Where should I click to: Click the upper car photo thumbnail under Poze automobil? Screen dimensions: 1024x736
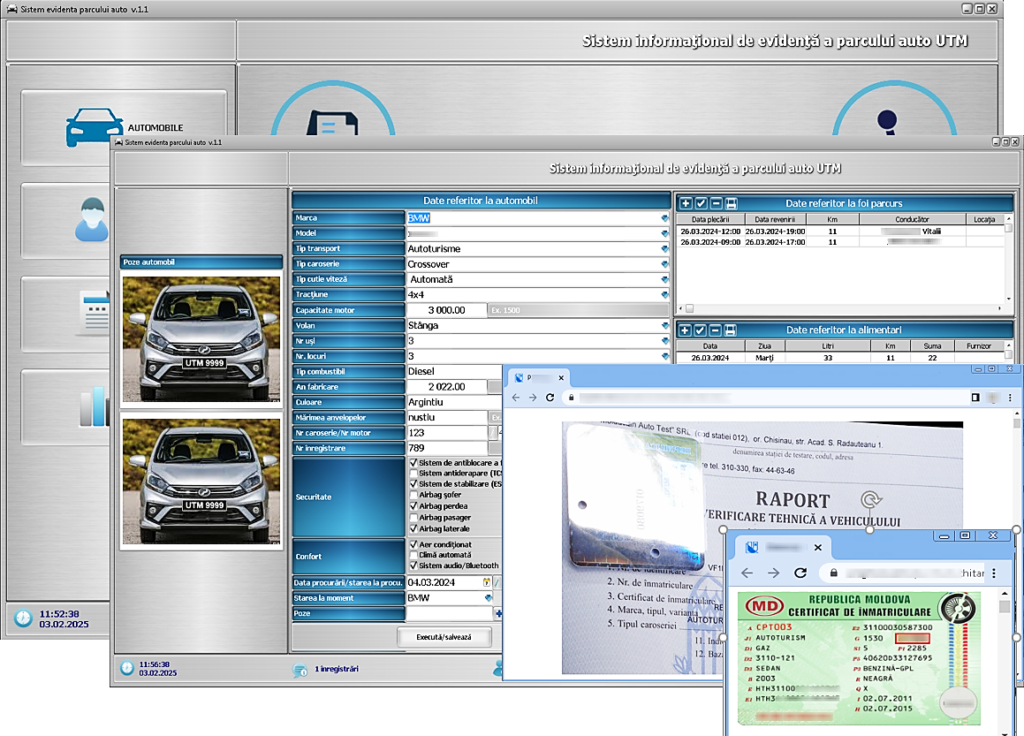point(201,339)
